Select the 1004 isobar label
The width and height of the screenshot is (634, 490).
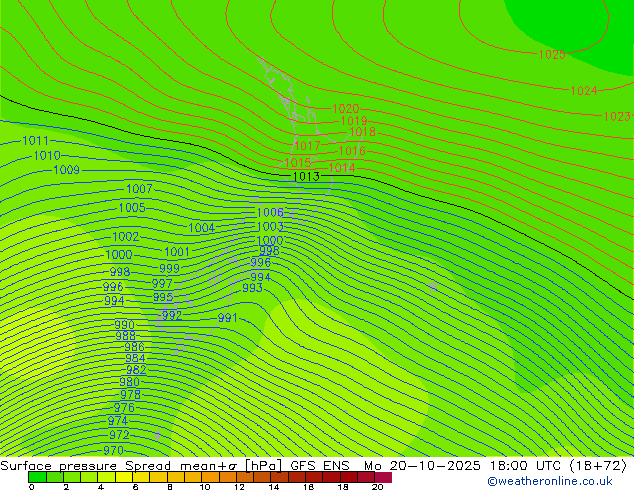201,228
